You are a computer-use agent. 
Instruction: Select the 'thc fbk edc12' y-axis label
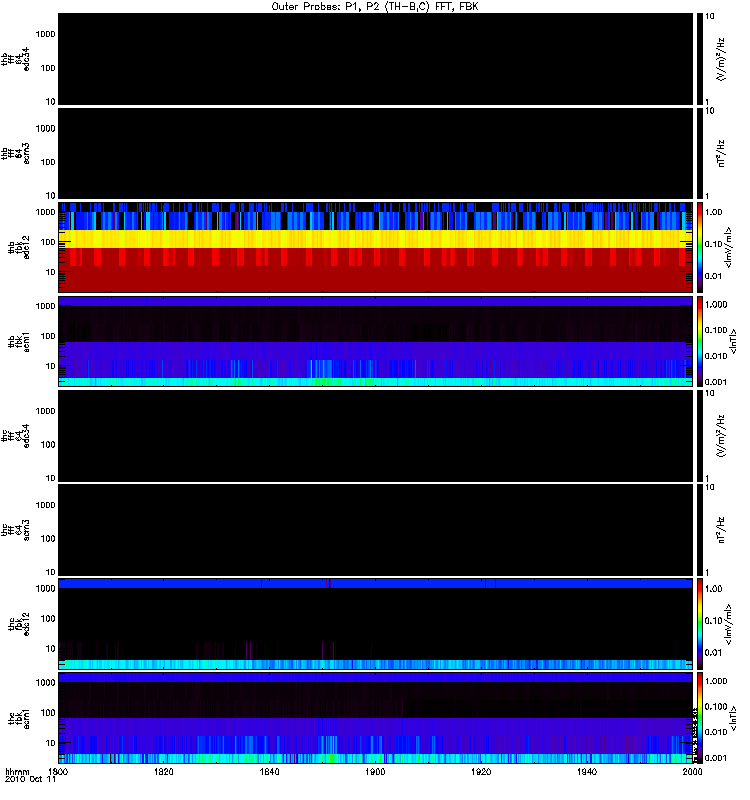point(19,624)
